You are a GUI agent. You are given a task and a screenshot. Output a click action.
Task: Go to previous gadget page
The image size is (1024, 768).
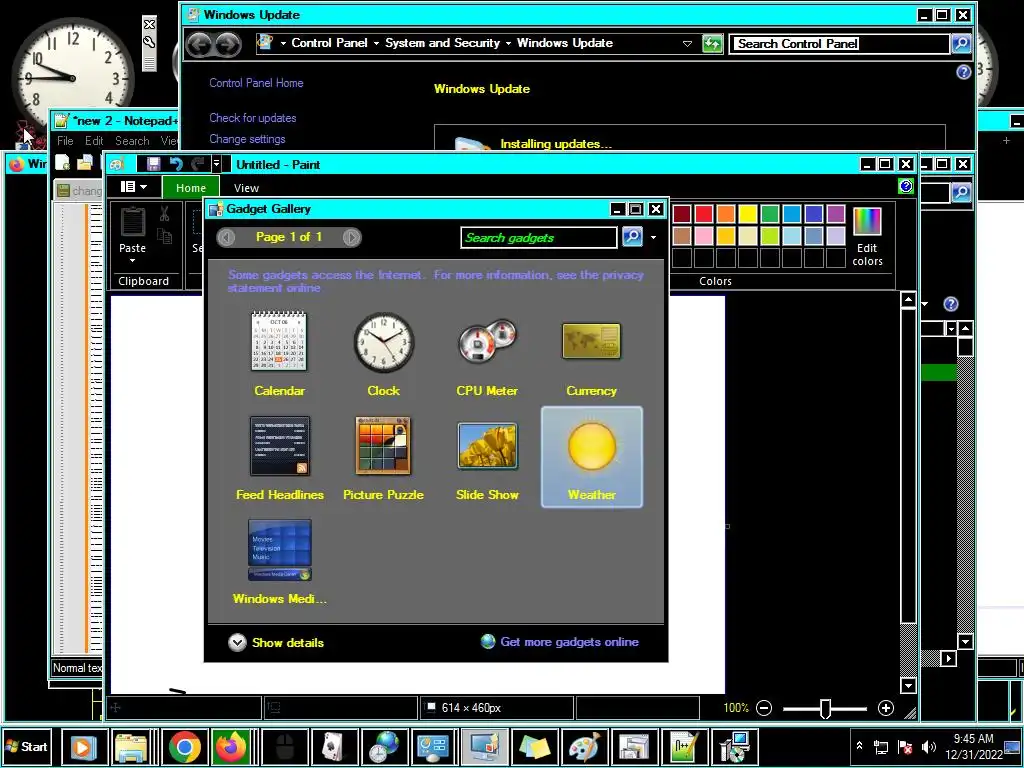pyautogui.click(x=226, y=237)
